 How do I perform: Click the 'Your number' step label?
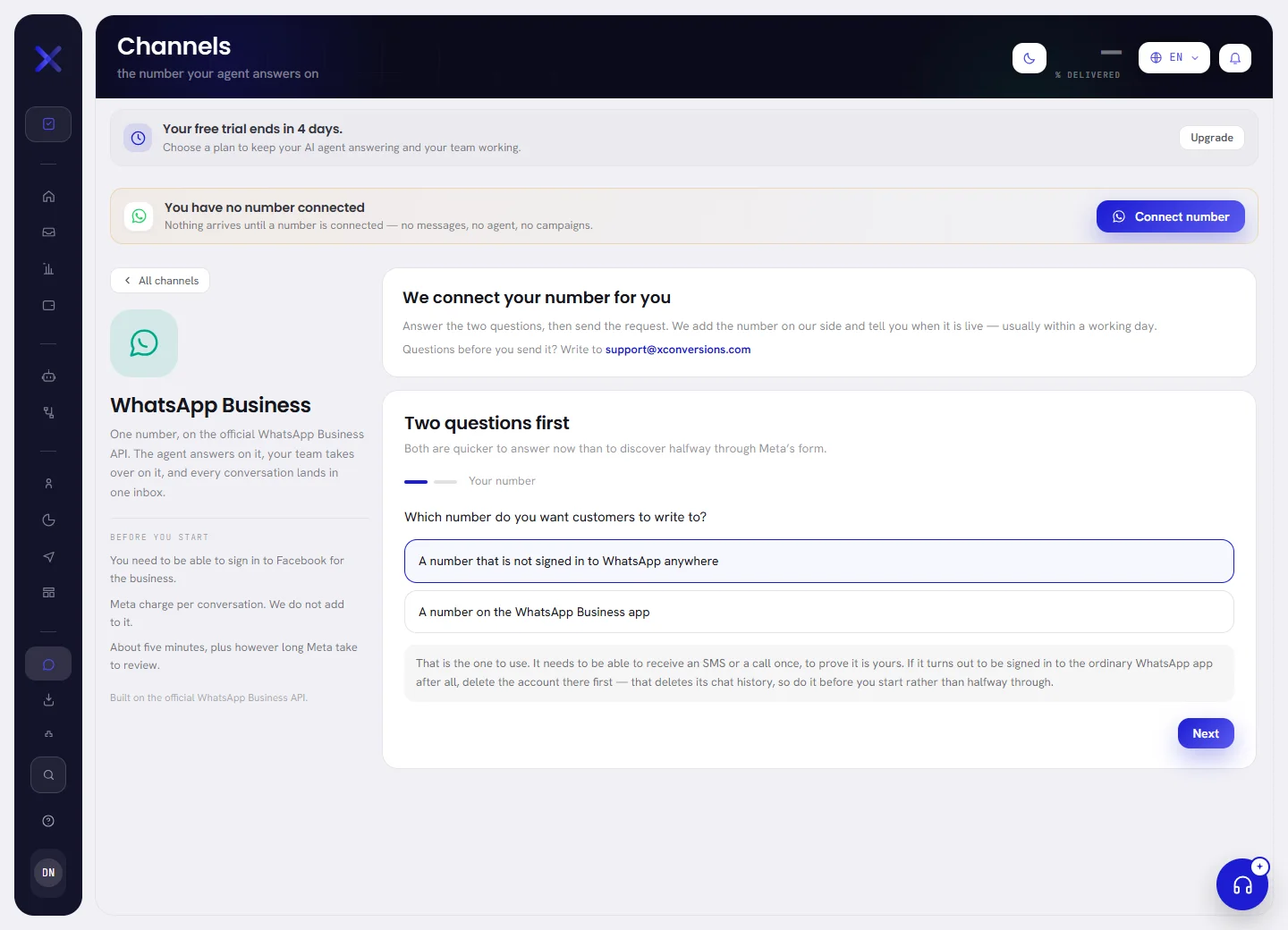point(502,481)
